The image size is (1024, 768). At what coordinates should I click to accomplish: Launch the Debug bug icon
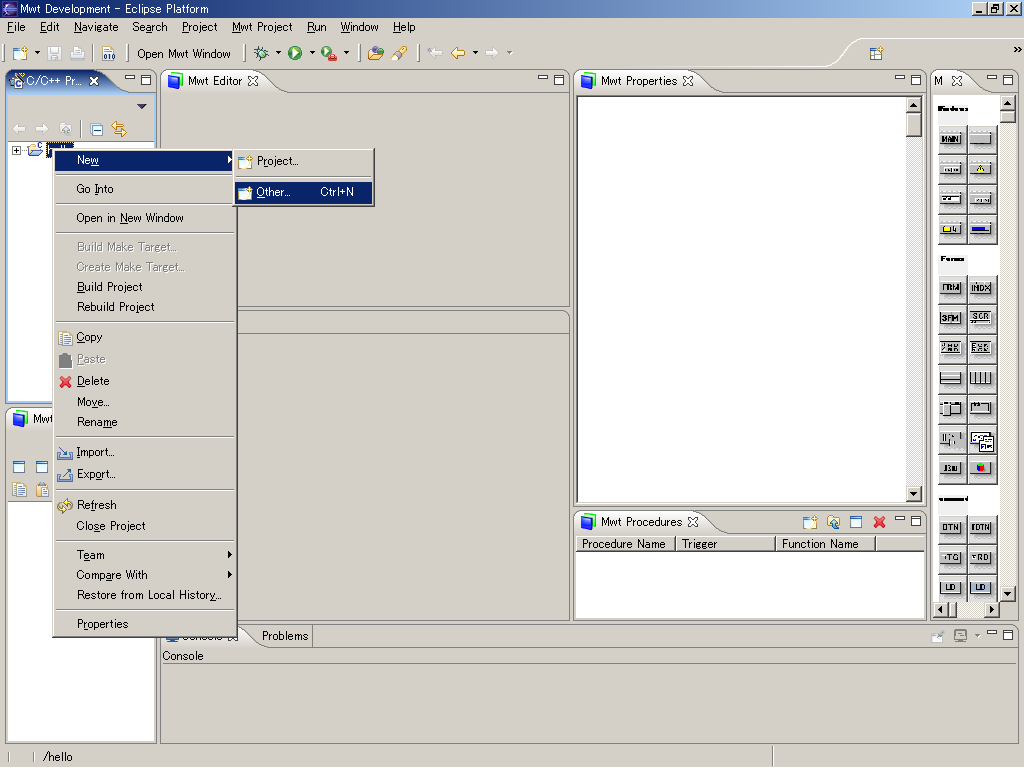261,53
